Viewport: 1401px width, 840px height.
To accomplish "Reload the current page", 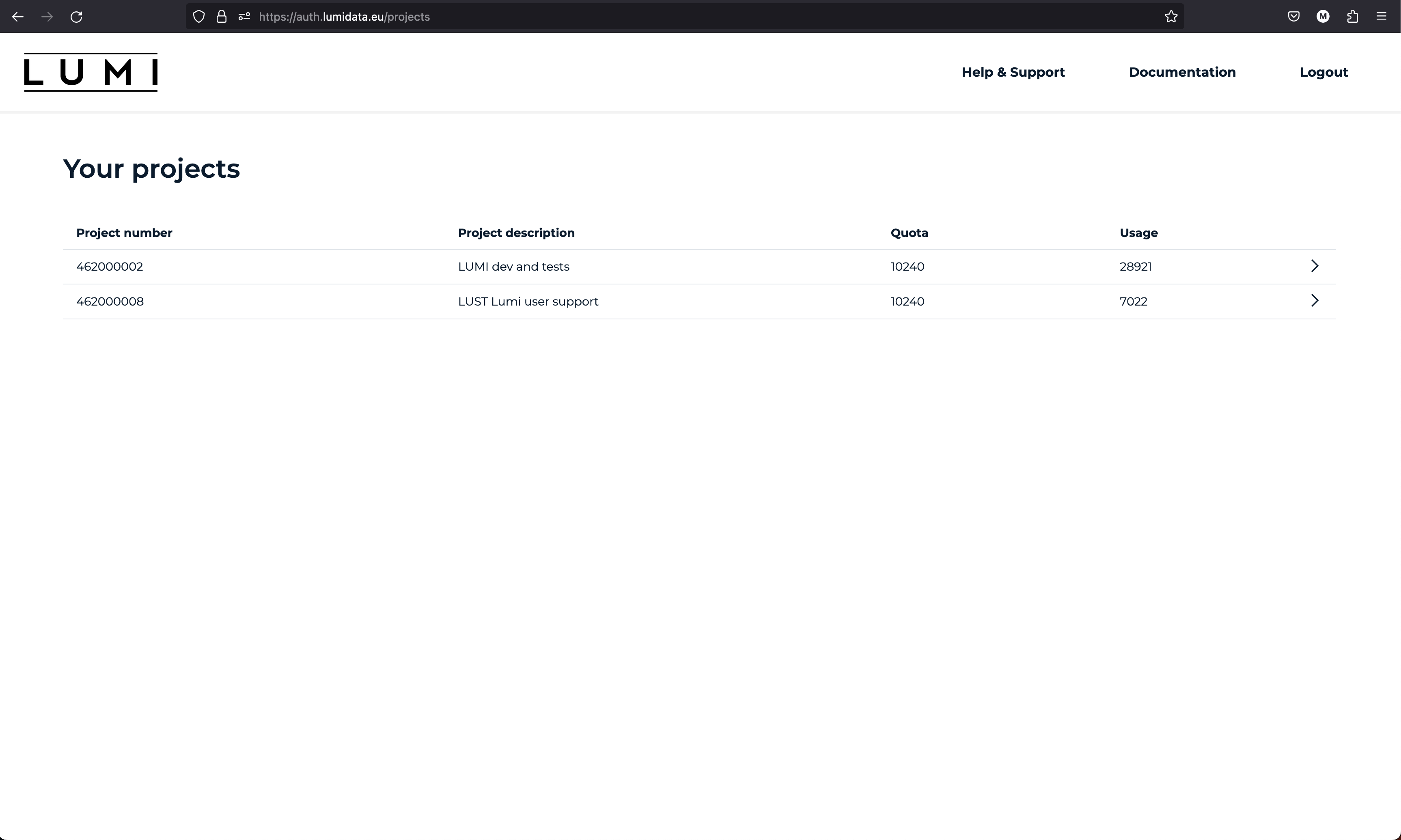I will click(x=76, y=16).
